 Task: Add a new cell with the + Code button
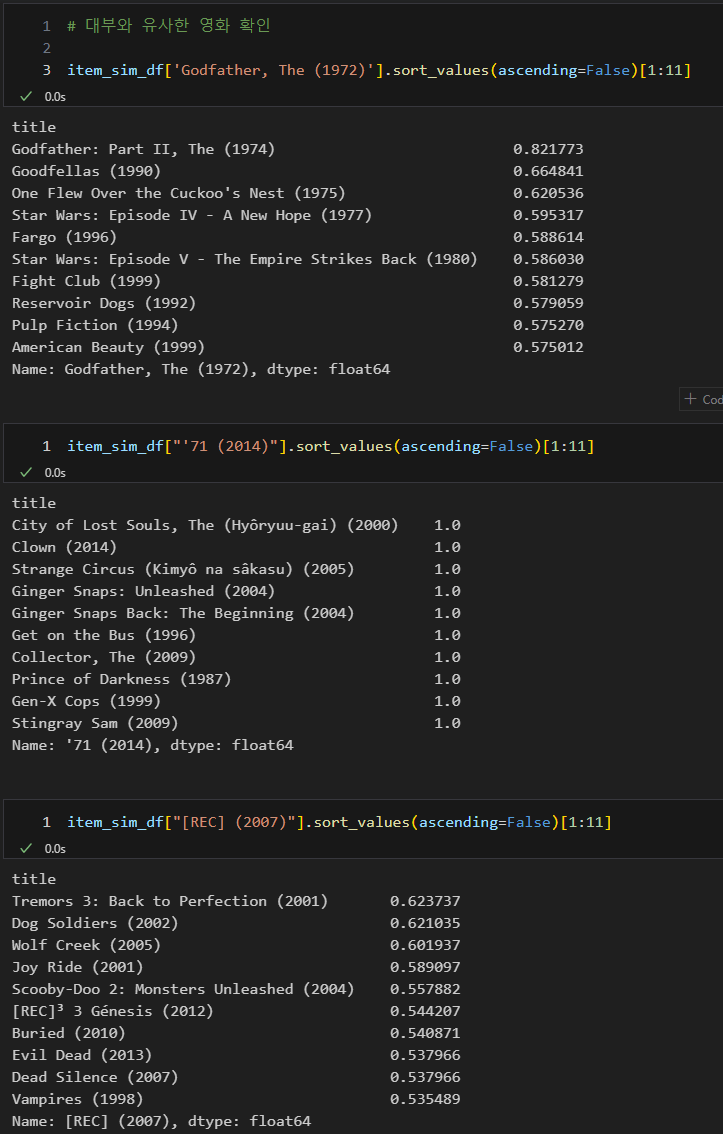[702, 399]
